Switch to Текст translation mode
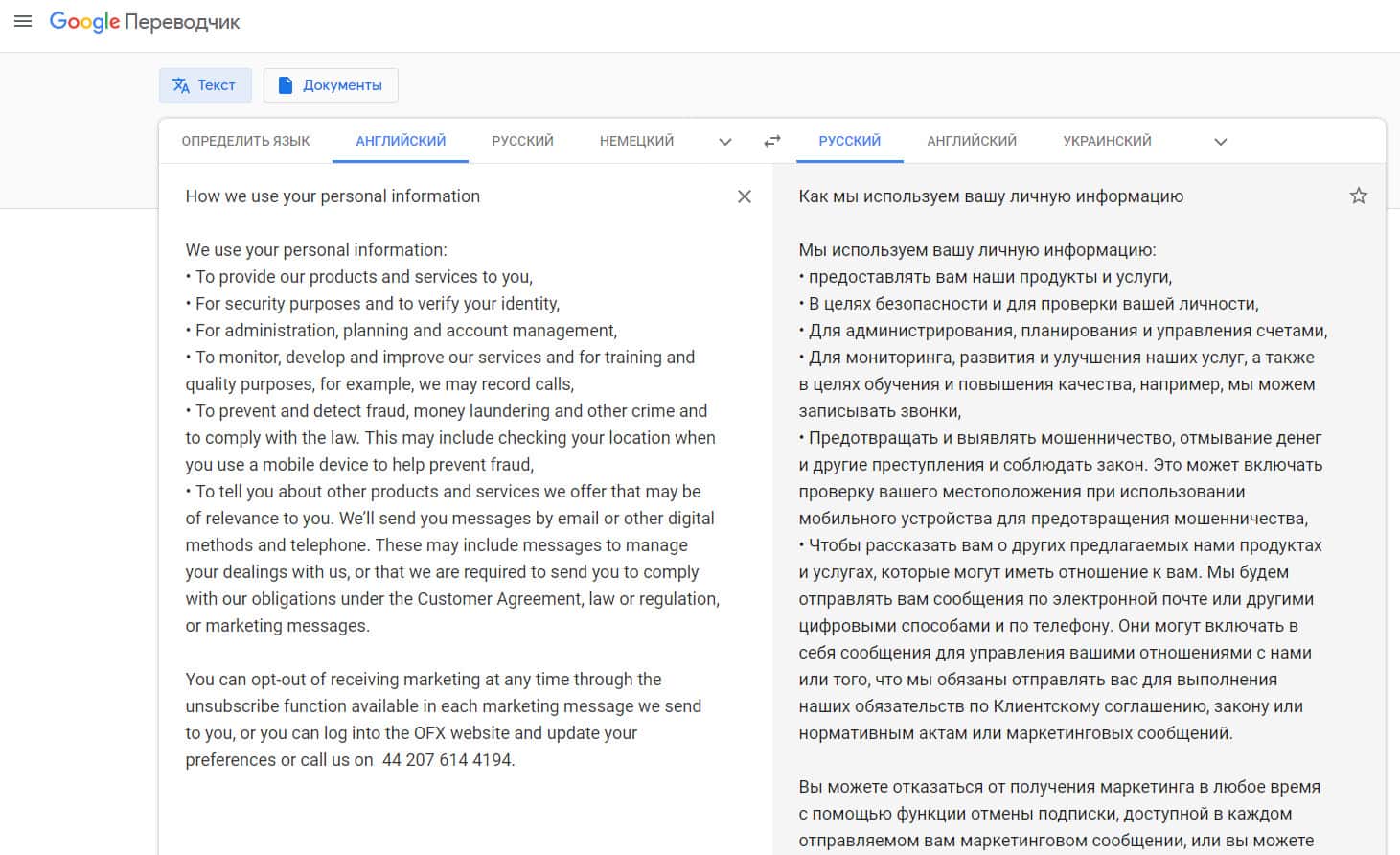 (x=205, y=85)
